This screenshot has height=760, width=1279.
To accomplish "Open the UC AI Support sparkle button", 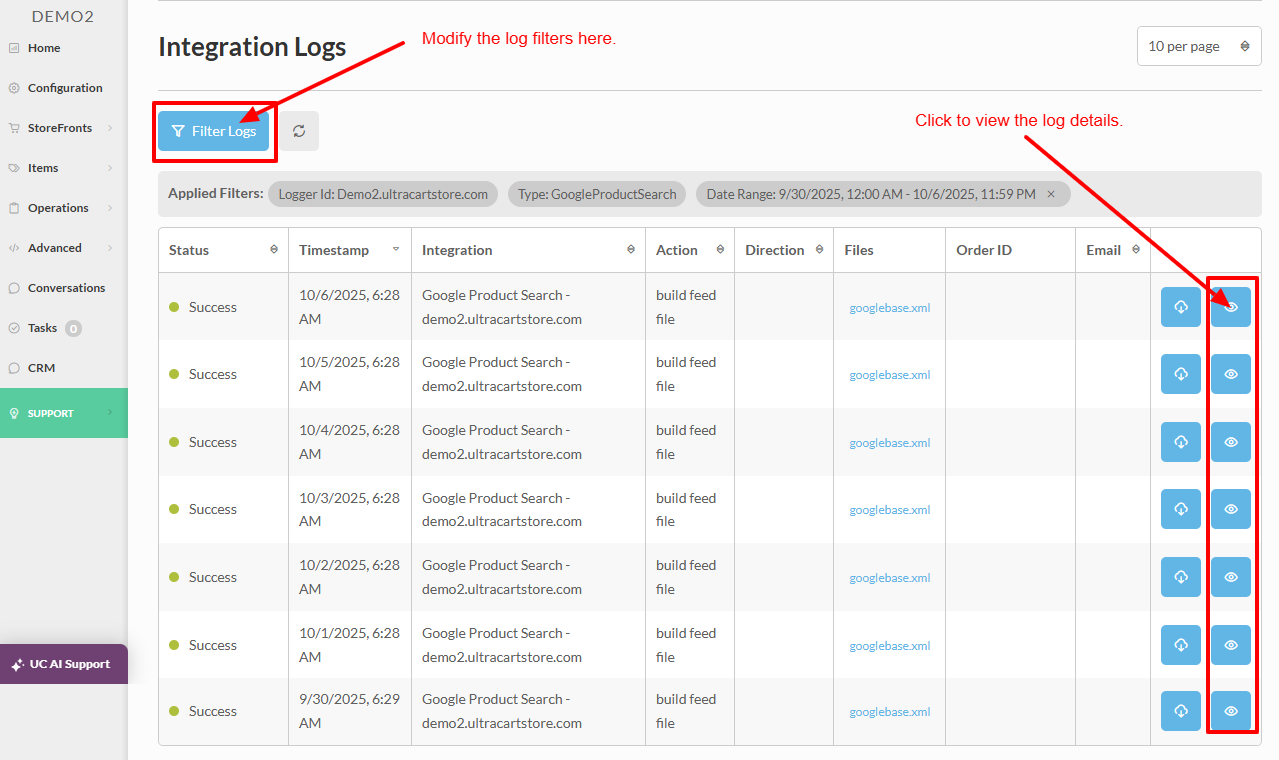I will 61,664.
